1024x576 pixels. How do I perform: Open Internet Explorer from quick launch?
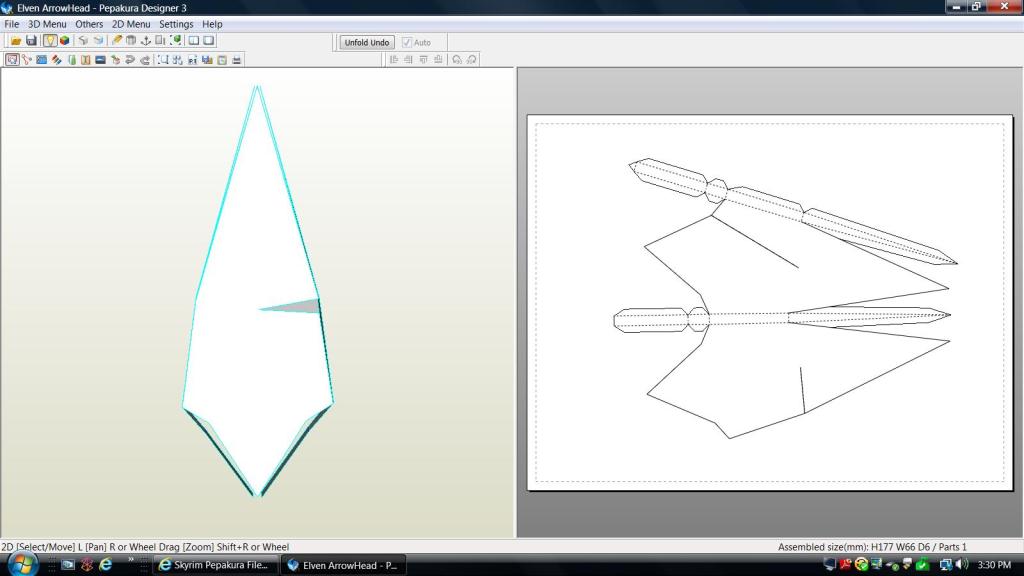click(x=105, y=565)
